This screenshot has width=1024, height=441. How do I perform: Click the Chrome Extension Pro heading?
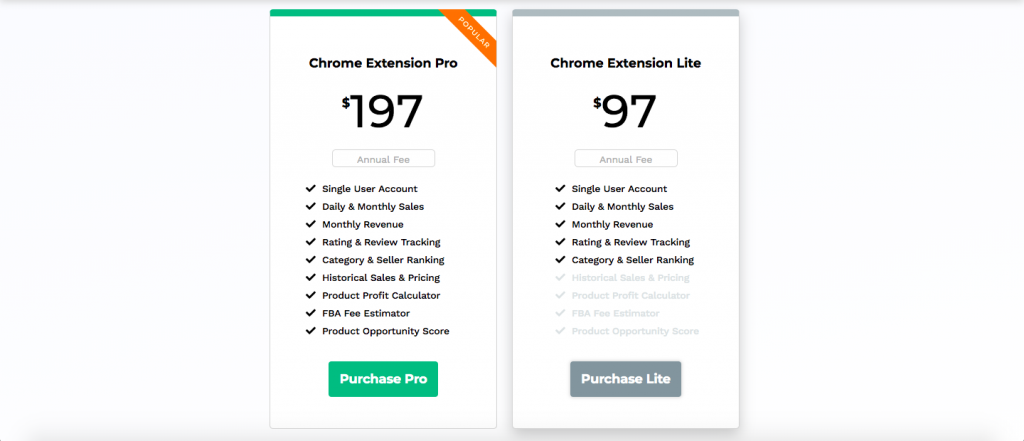383,63
